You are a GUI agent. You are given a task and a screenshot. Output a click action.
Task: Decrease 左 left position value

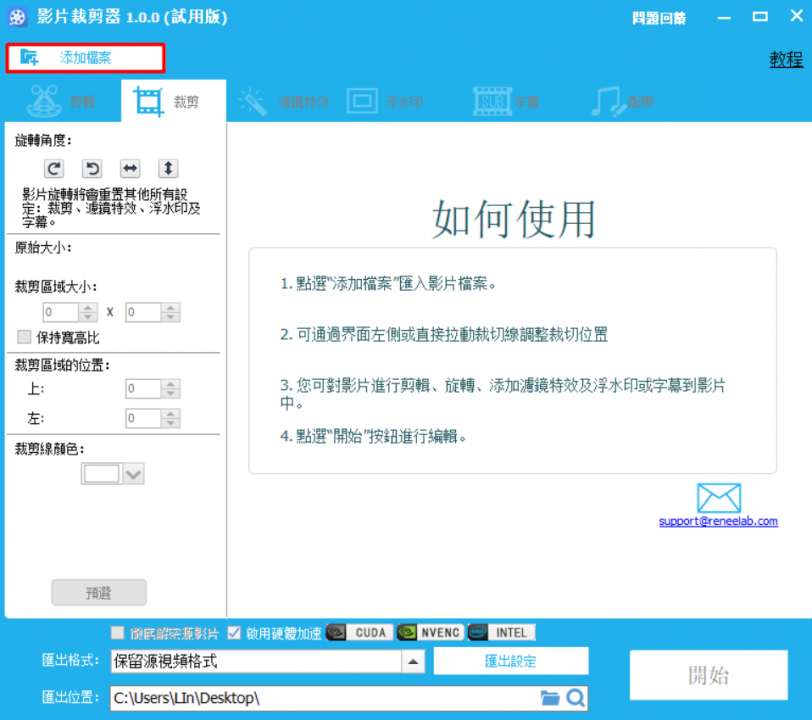[171, 423]
